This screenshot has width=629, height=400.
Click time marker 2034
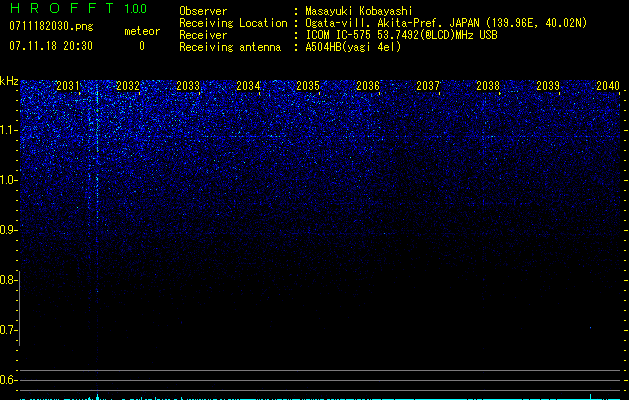pos(248,86)
